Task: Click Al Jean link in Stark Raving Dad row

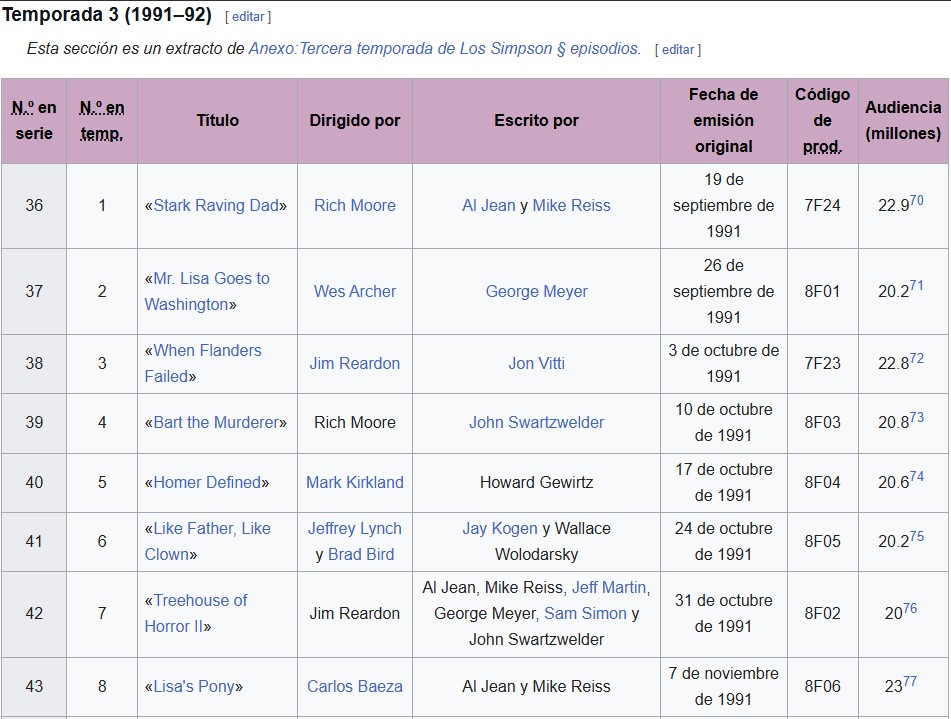Action: pyautogui.click(x=489, y=206)
